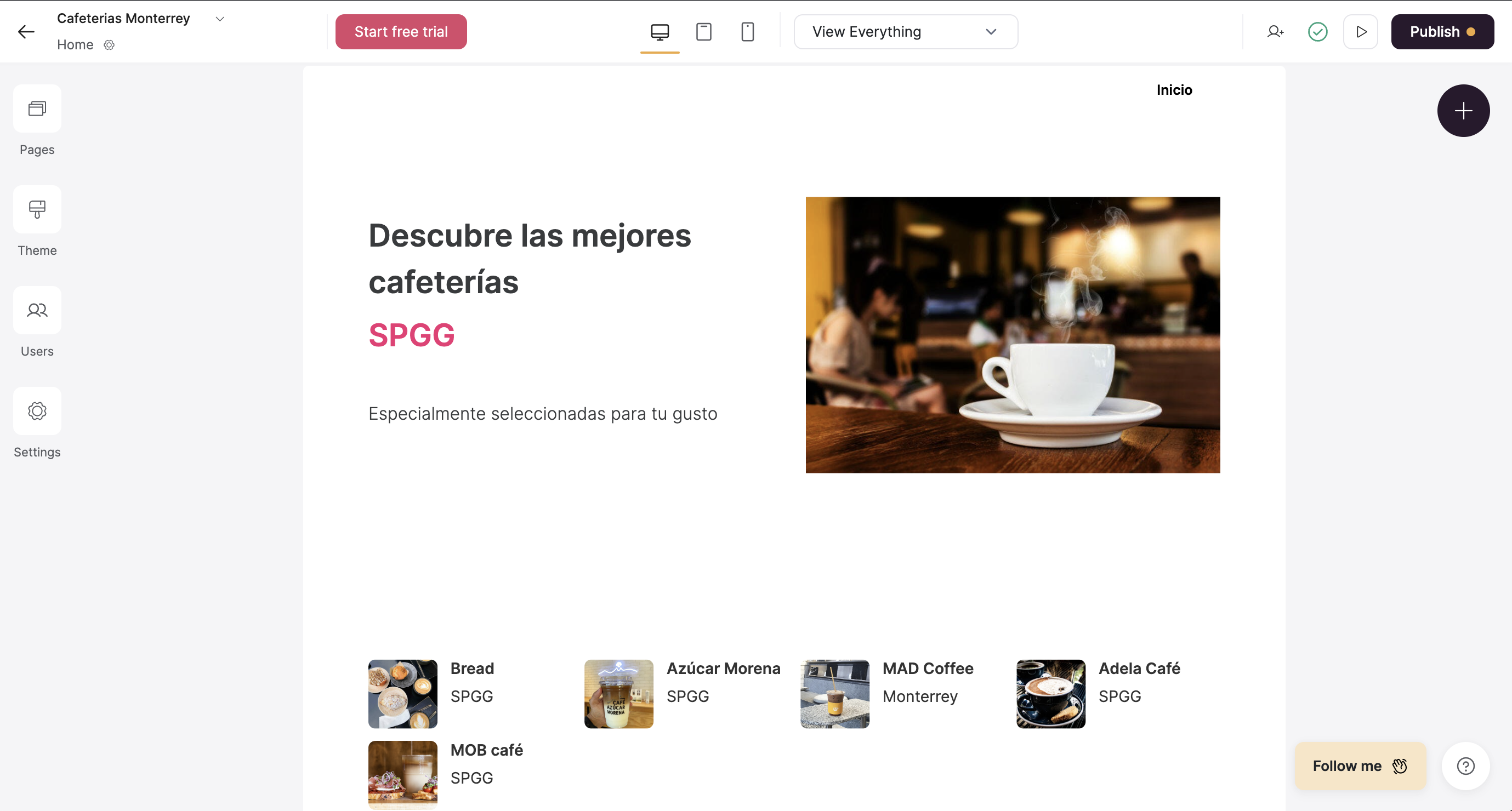Switch to mobile preview mode
This screenshot has width=1512, height=811.
747,31
